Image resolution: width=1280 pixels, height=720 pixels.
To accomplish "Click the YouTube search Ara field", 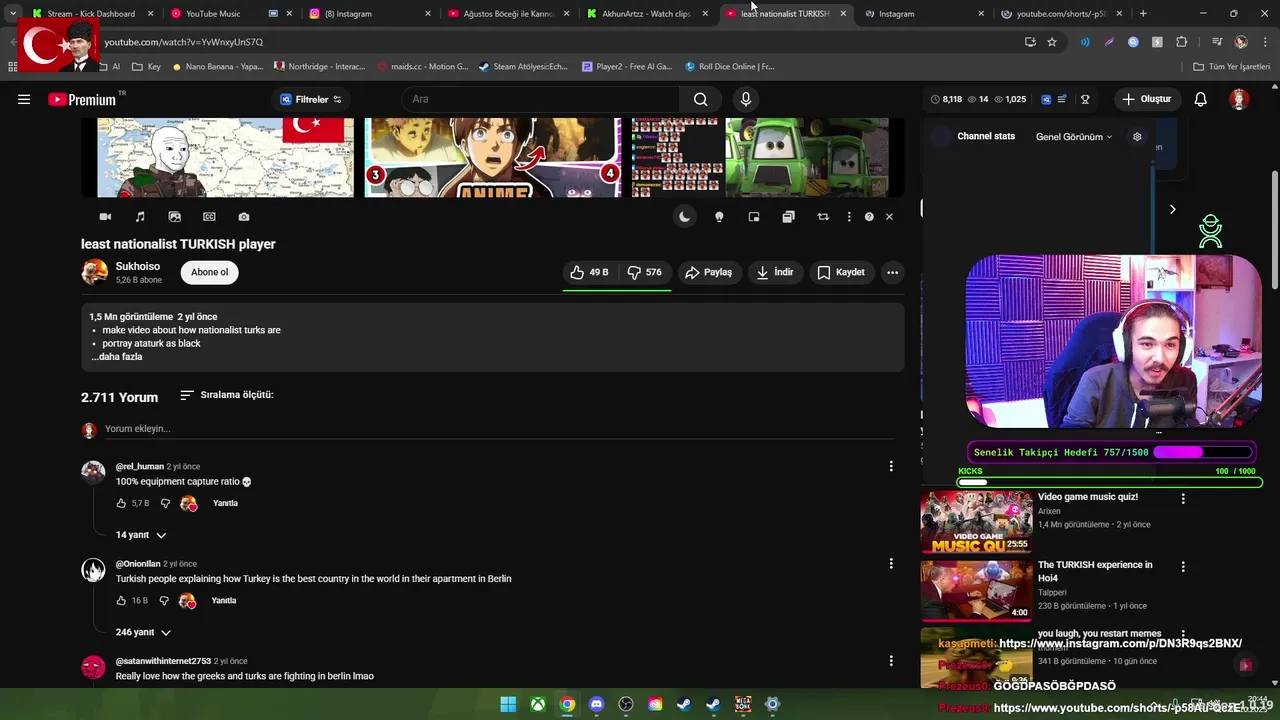I will pos(540,99).
